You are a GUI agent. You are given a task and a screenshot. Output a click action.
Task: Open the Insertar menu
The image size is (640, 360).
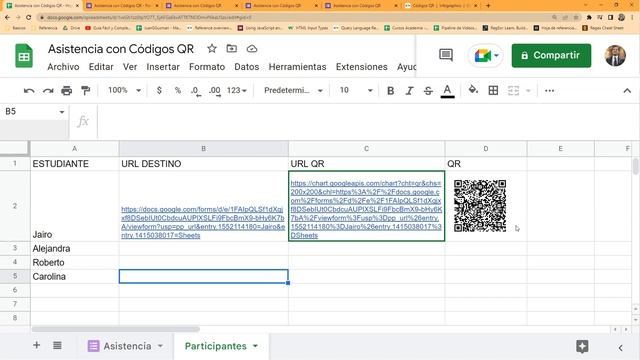(x=163, y=67)
